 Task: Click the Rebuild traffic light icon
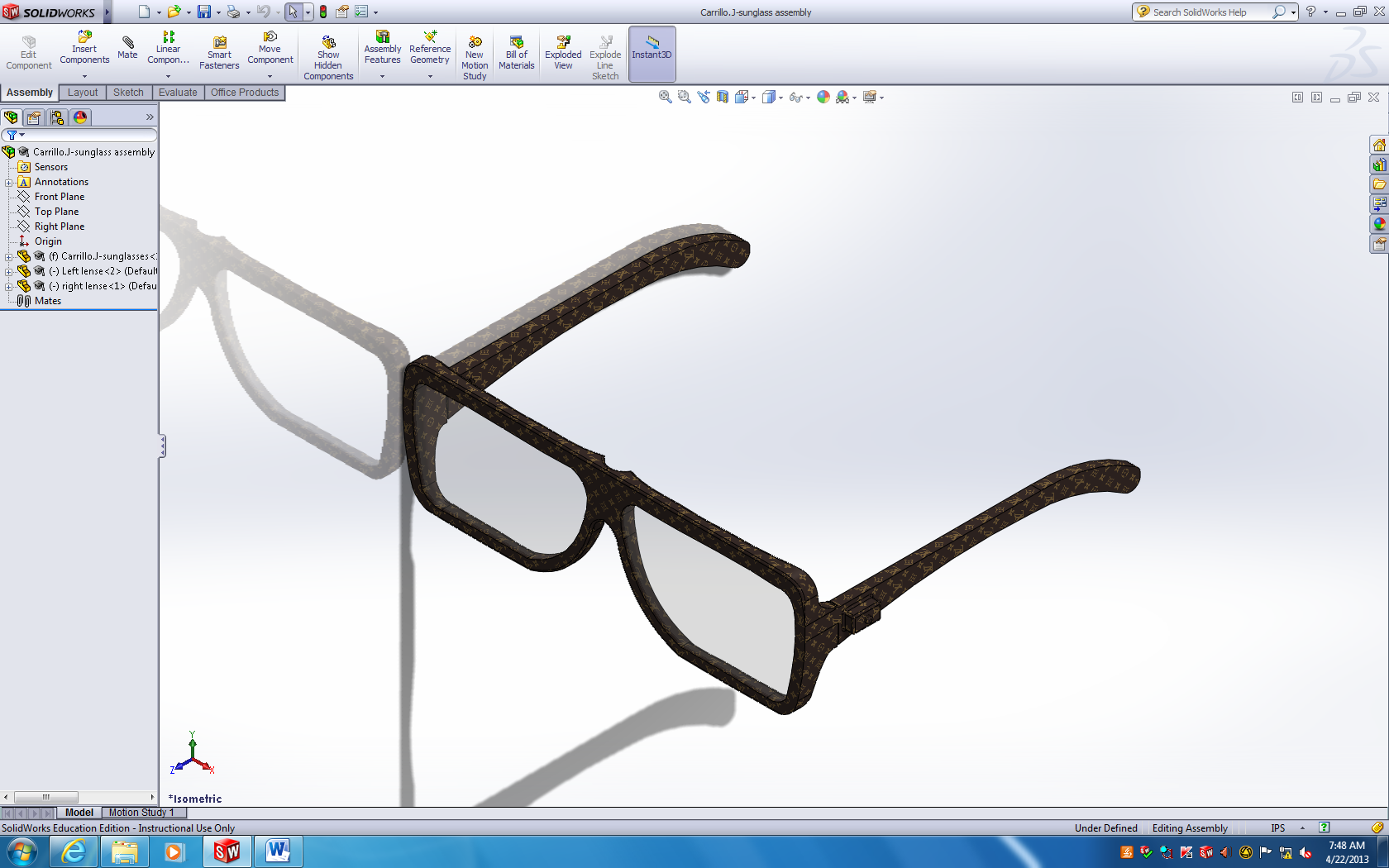pyautogui.click(x=323, y=12)
